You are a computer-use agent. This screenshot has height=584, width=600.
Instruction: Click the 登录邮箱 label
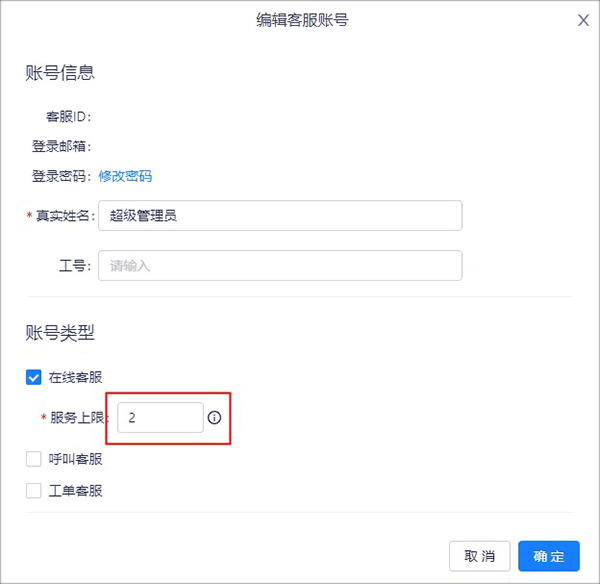coord(62,146)
